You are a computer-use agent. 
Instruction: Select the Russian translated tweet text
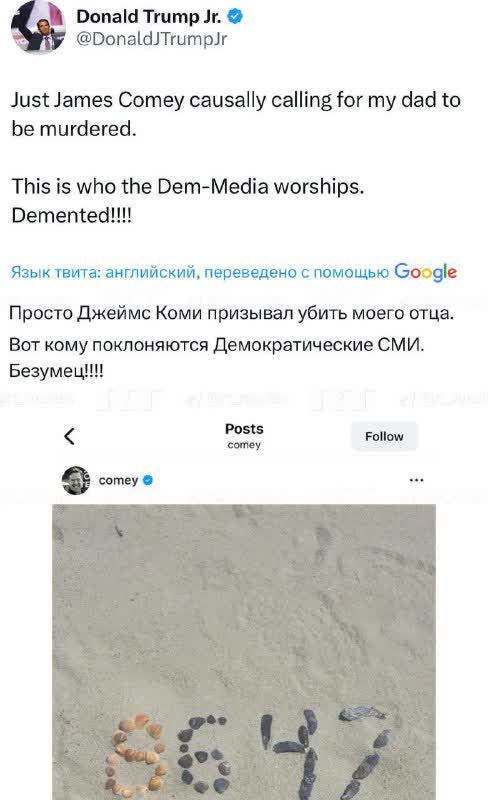coord(231,341)
